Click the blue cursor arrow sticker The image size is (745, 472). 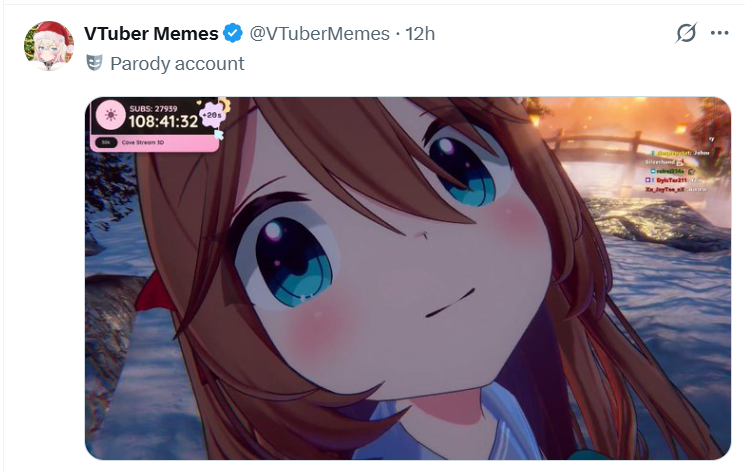219,135
